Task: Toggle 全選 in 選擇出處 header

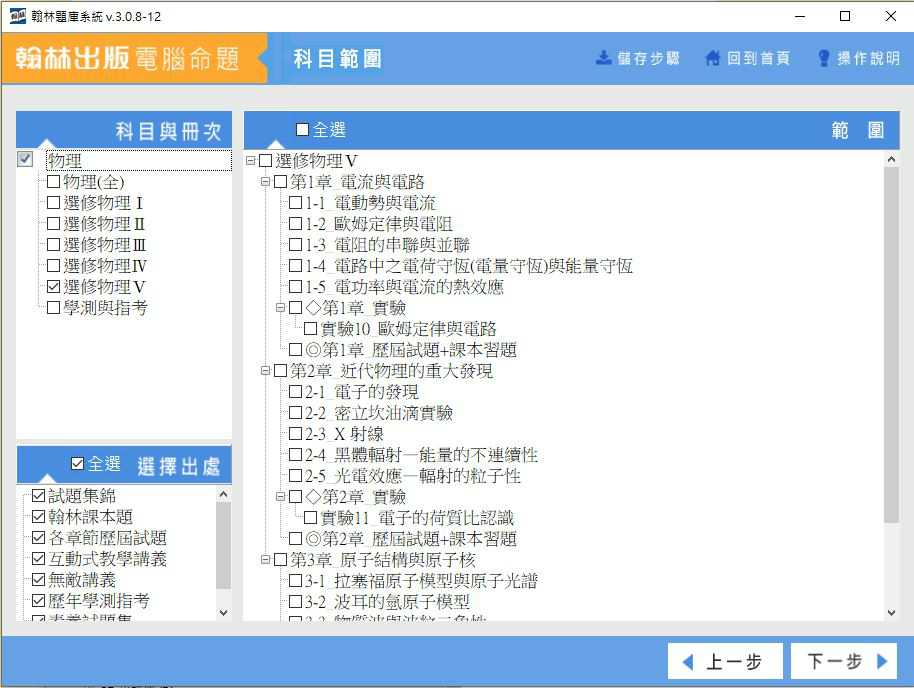Action: tap(77, 464)
